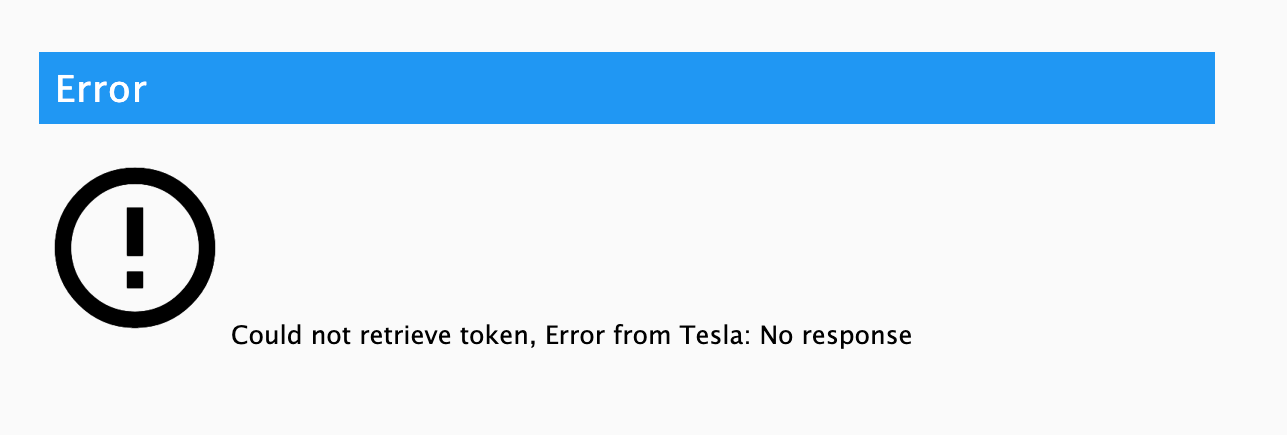The height and width of the screenshot is (435, 1287).
Task: Click the vertical bar of the exclamation mark
Action: click(135, 233)
